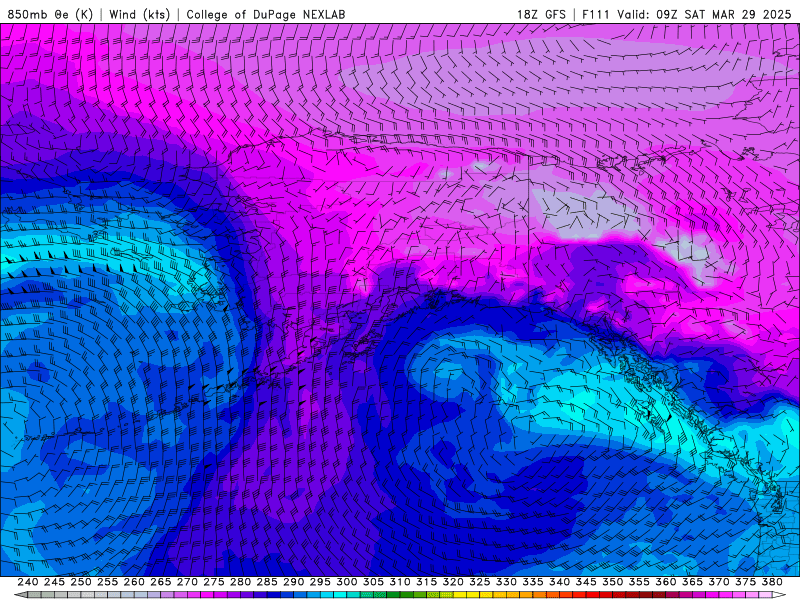The width and height of the screenshot is (800, 600).
Task: Click the 240 label on the color scale
Action: pyautogui.click(x=28, y=582)
